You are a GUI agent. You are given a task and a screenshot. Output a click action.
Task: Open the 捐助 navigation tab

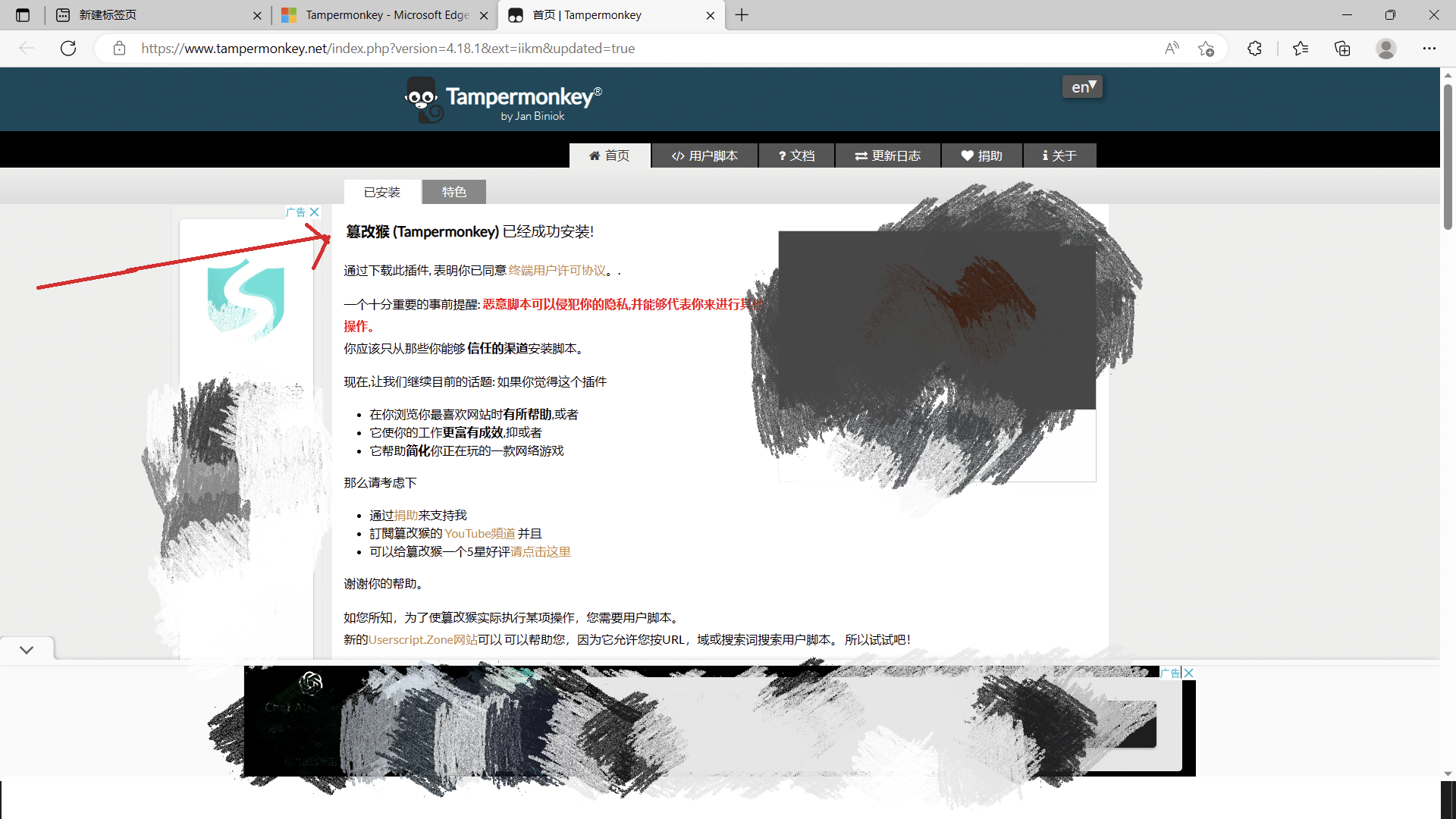coord(981,155)
